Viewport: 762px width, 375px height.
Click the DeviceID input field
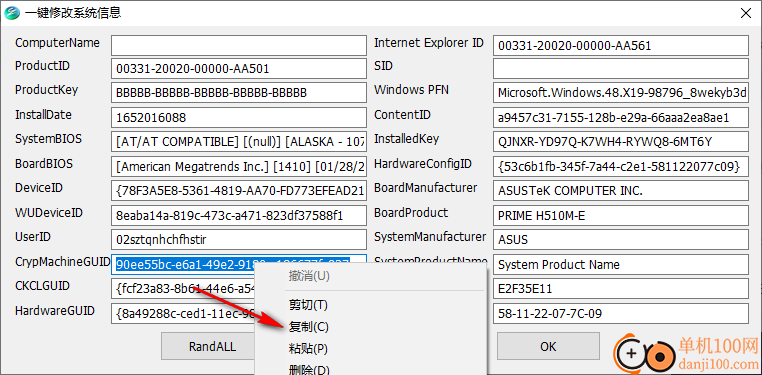(239, 191)
